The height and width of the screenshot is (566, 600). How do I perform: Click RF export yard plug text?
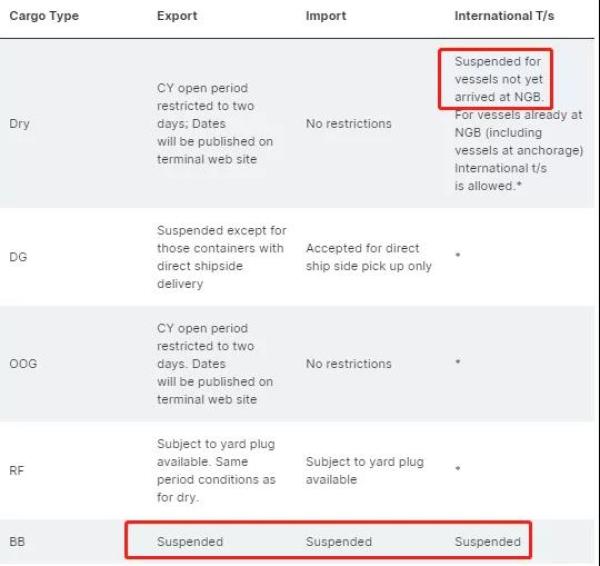click(x=215, y=471)
